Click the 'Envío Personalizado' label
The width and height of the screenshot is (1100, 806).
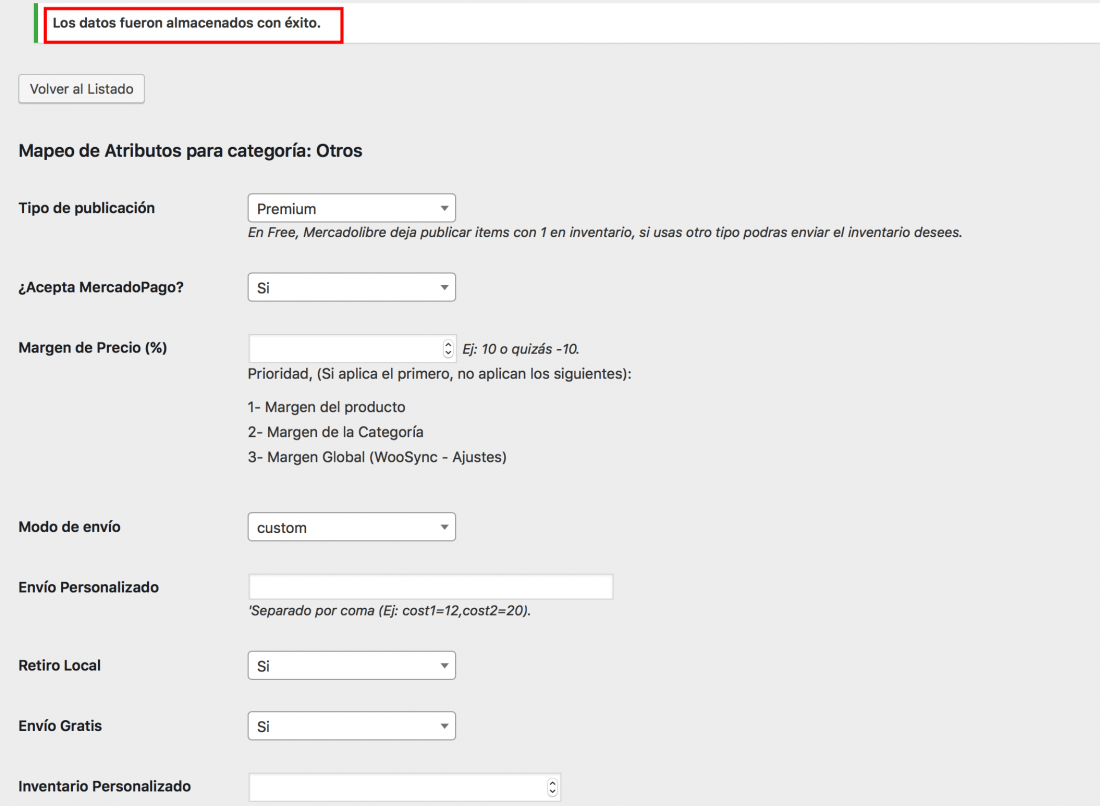[88, 588]
